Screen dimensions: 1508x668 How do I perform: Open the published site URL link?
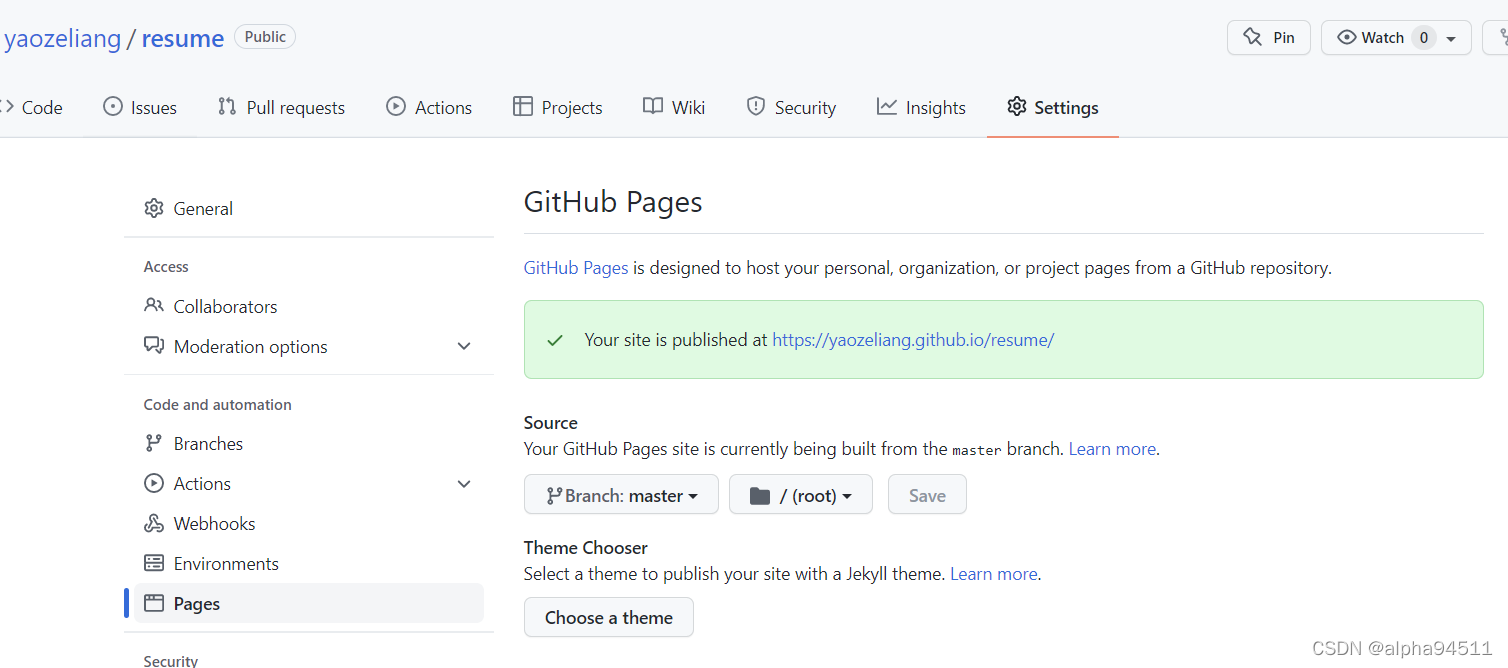click(913, 339)
